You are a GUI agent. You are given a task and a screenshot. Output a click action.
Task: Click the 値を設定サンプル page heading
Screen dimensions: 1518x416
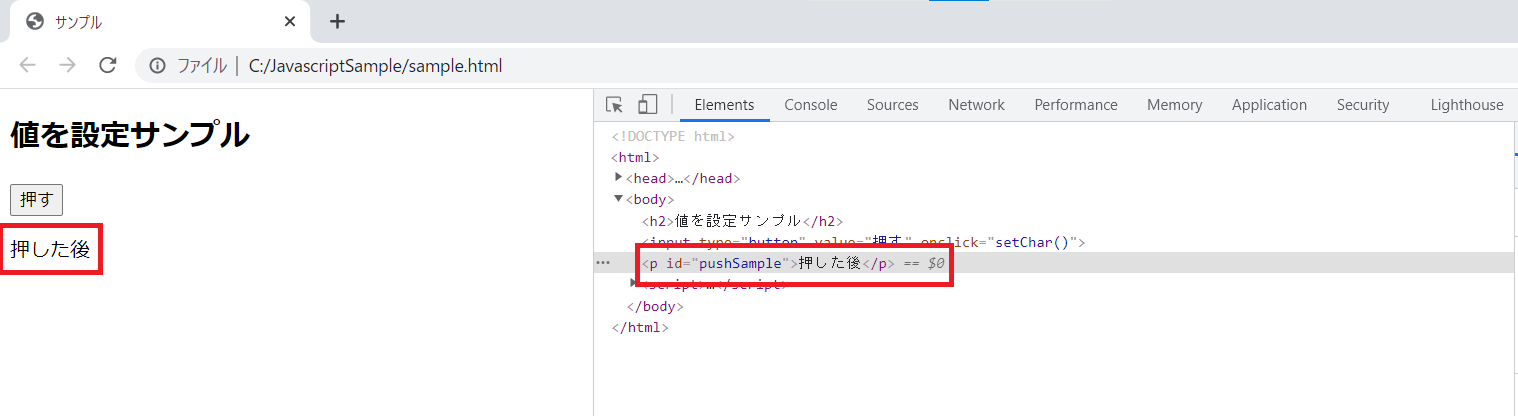click(x=129, y=135)
